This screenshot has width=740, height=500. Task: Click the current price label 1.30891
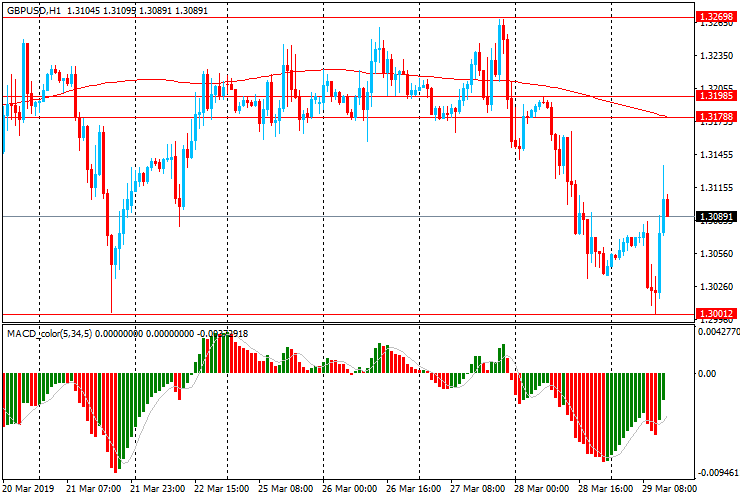coord(716,217)
